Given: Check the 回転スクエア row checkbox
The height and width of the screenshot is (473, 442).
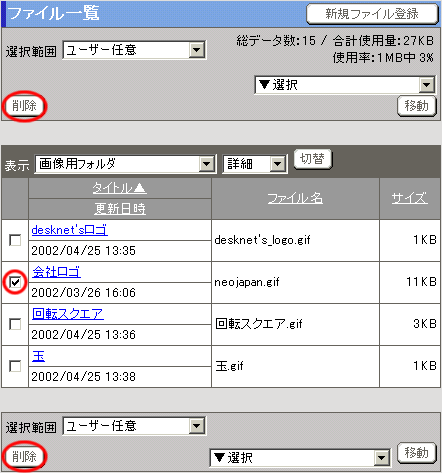Looking at the screenshot, I should point(15,324).
